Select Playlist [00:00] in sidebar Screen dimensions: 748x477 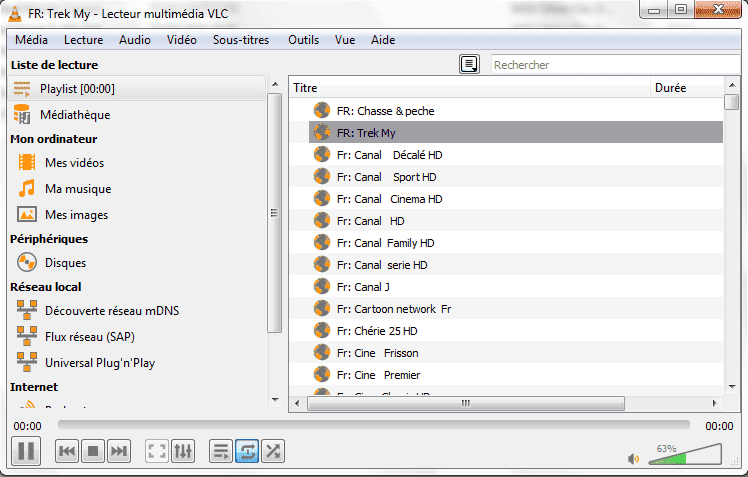[136, 89]
